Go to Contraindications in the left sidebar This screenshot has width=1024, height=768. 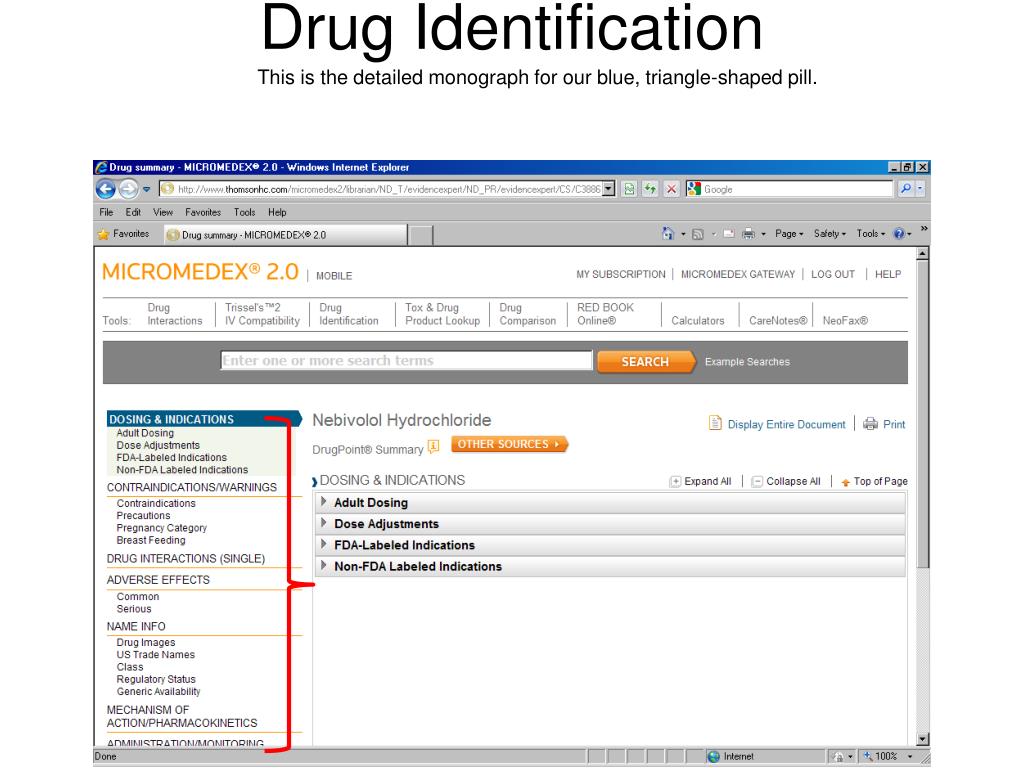coord(156,504)
